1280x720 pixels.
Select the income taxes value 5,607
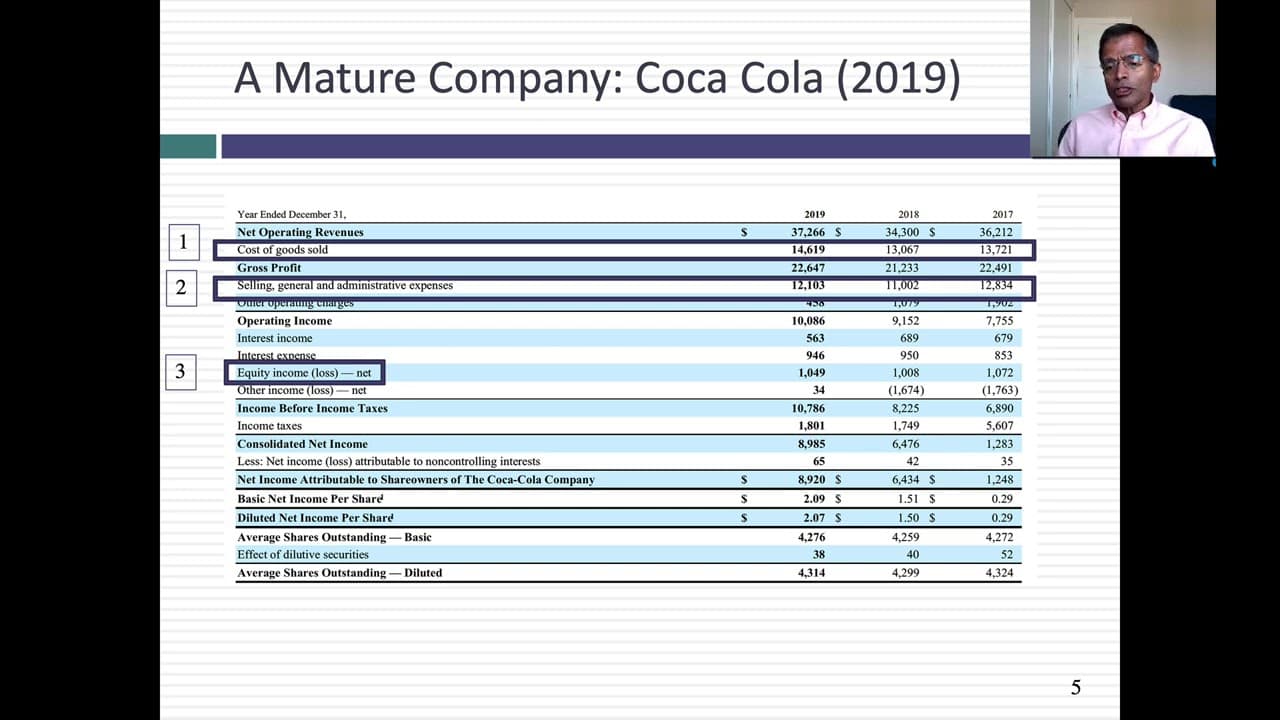[x=999, y=426]
